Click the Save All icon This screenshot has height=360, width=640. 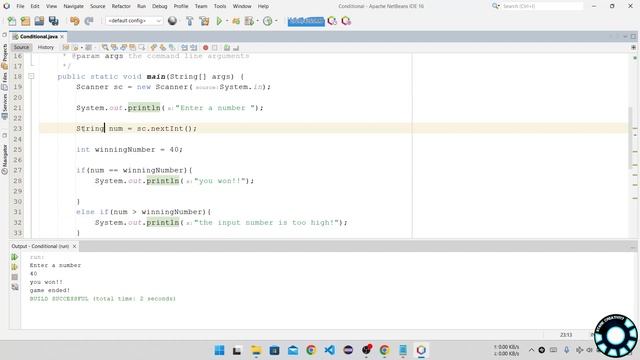[53, 21]
